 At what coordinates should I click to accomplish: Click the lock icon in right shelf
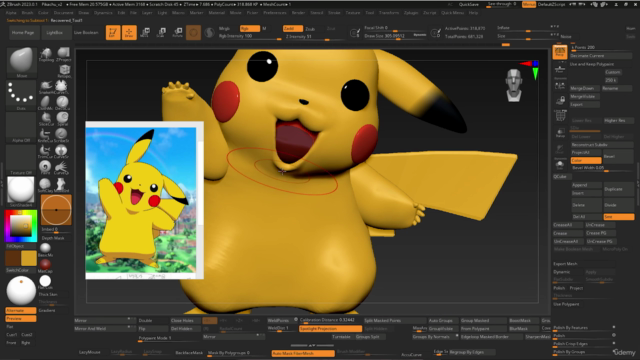pos(560,100)
